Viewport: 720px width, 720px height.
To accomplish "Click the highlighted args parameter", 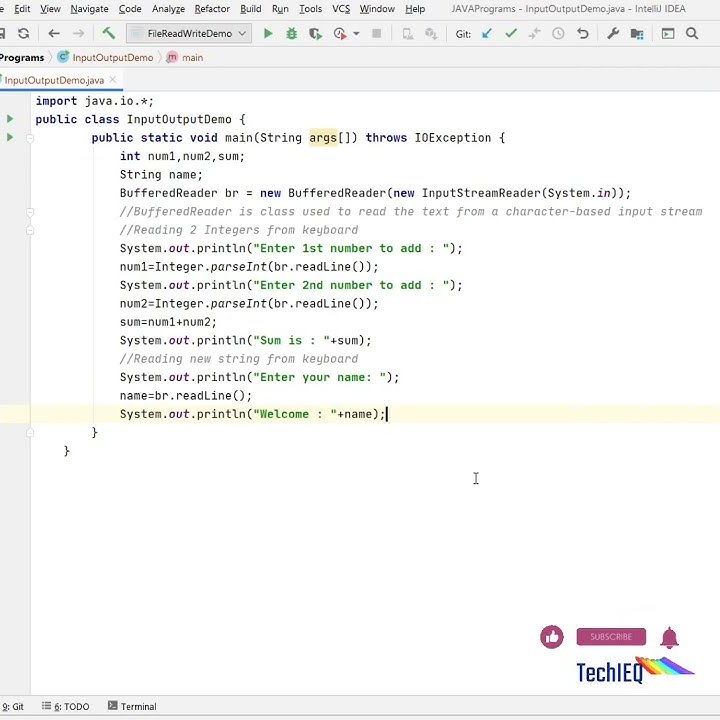I will coord(323,138).
